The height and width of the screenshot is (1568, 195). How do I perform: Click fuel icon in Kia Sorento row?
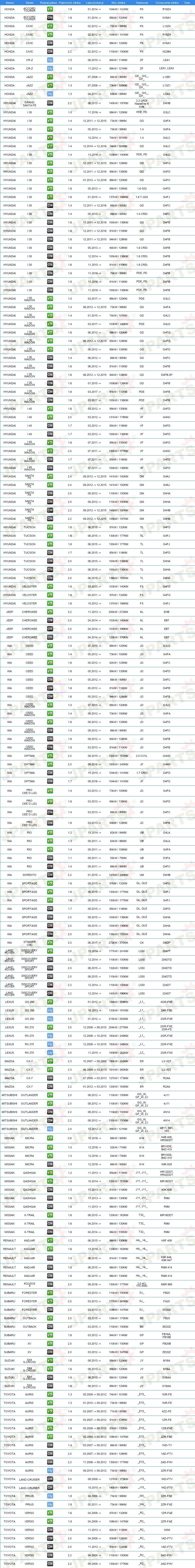[x=50, y=875]
